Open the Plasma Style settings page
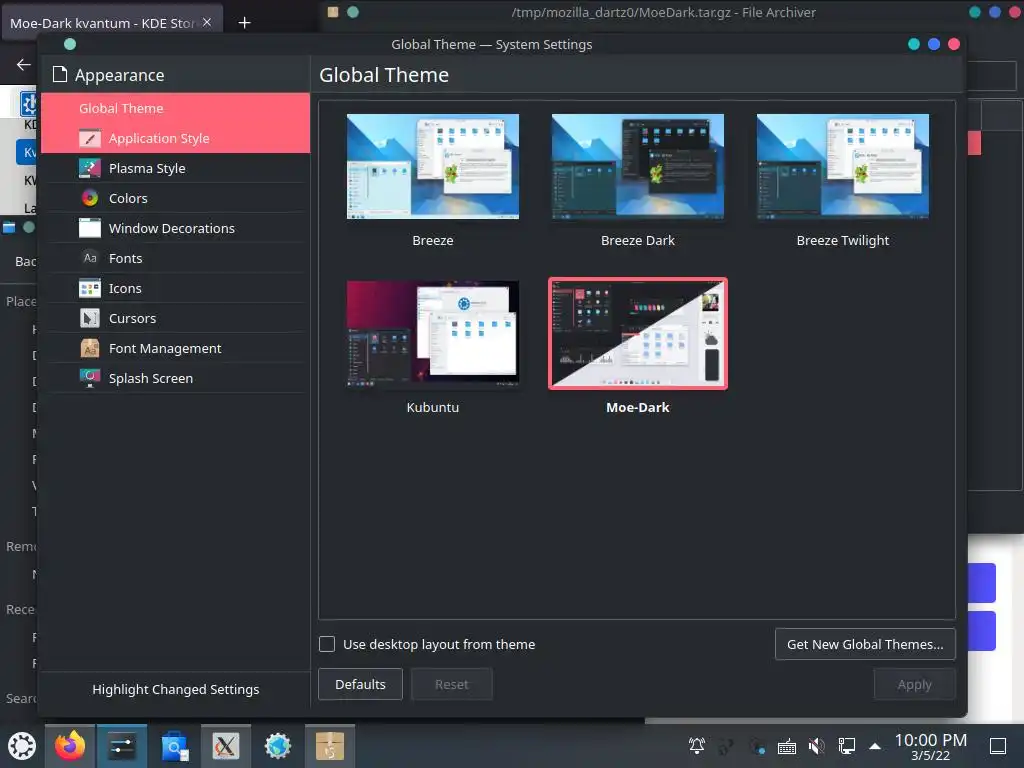Screen dimensions: 1024x768 click(175, 168)
